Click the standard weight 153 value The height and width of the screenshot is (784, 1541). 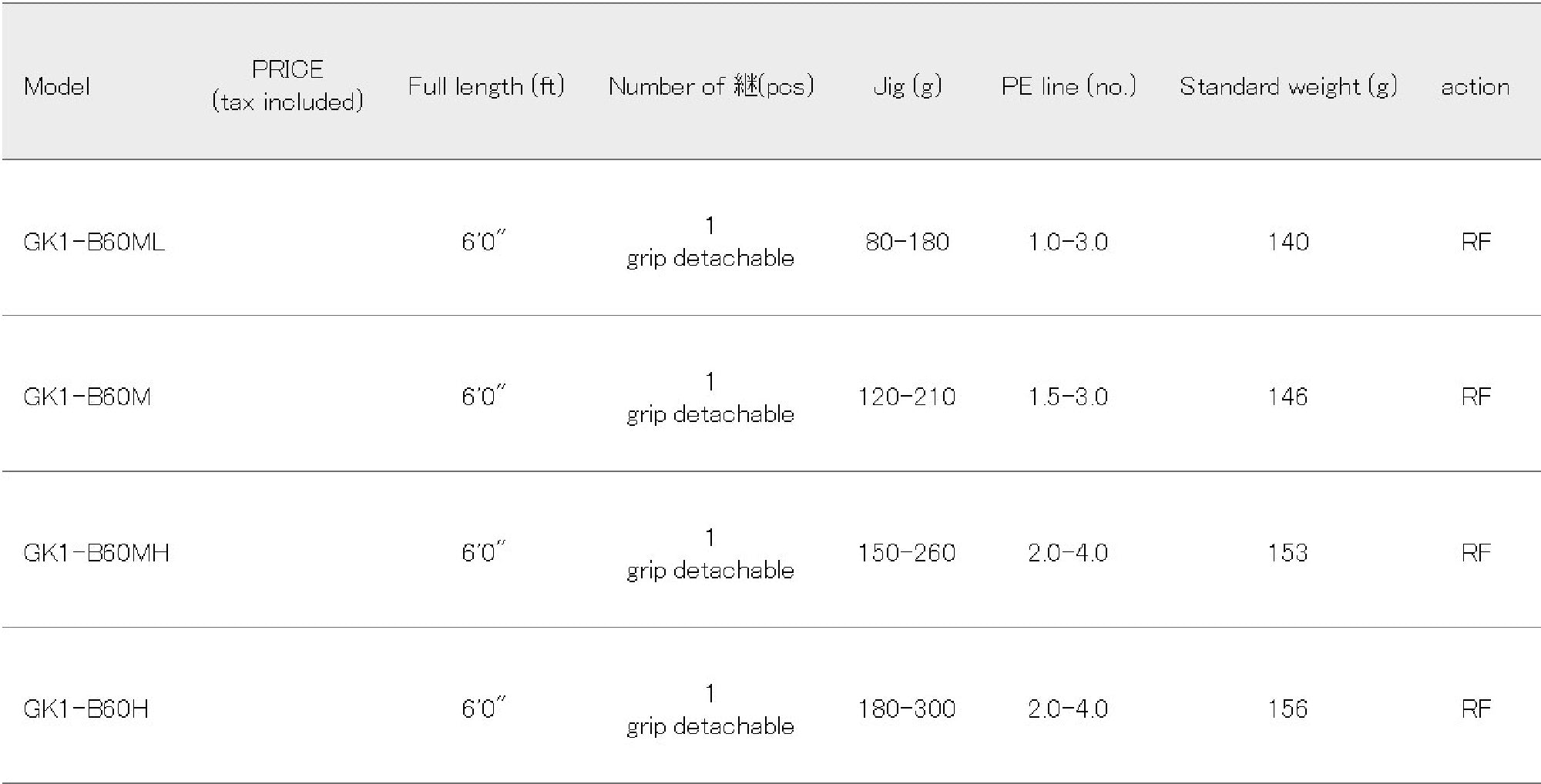pos(1288,553)
